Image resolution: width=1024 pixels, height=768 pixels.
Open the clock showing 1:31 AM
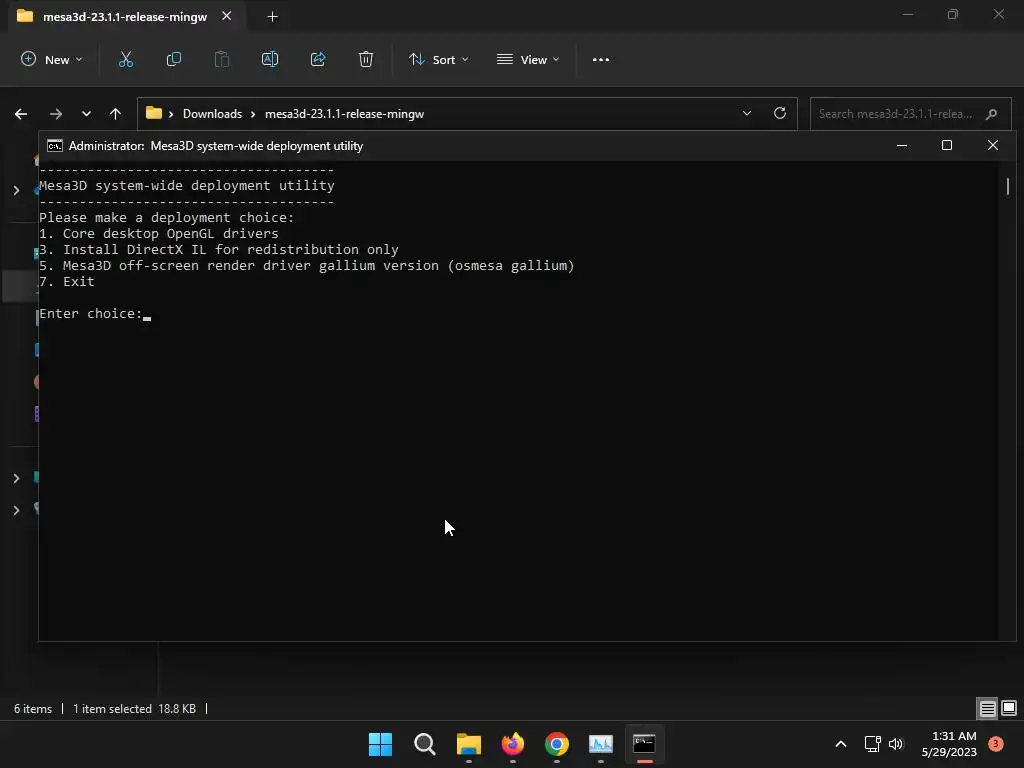[949, 744]
